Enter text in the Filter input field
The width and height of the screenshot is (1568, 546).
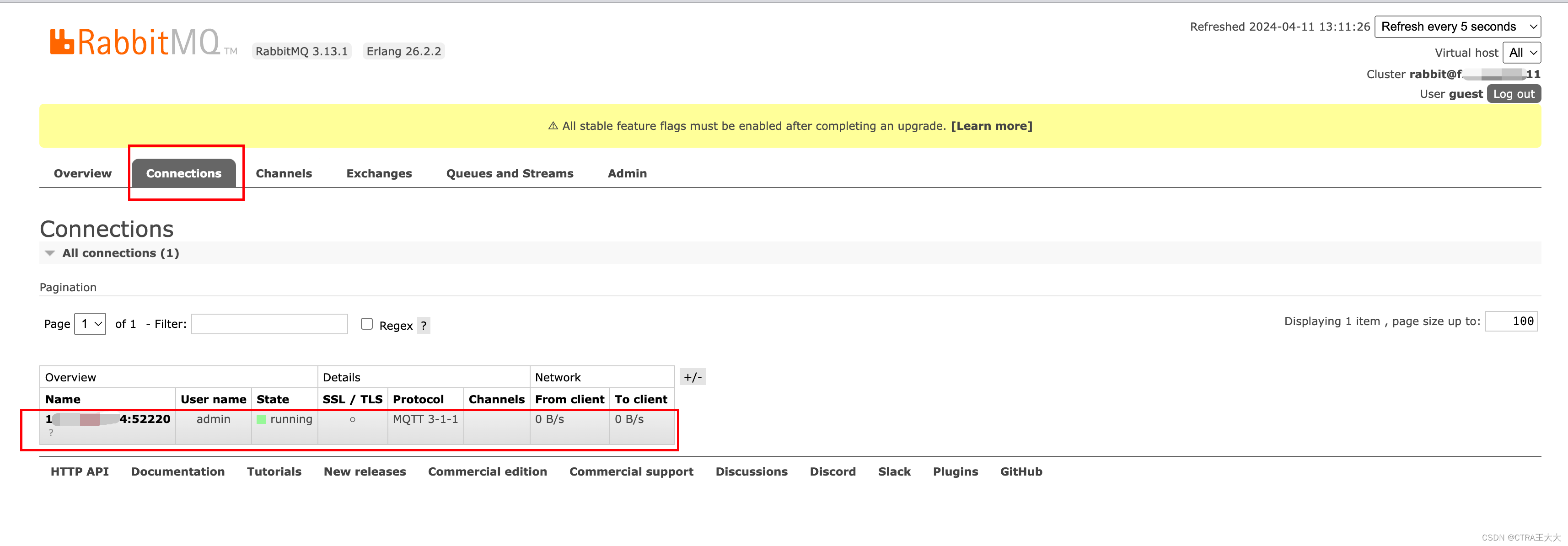[x=270, y=325]
